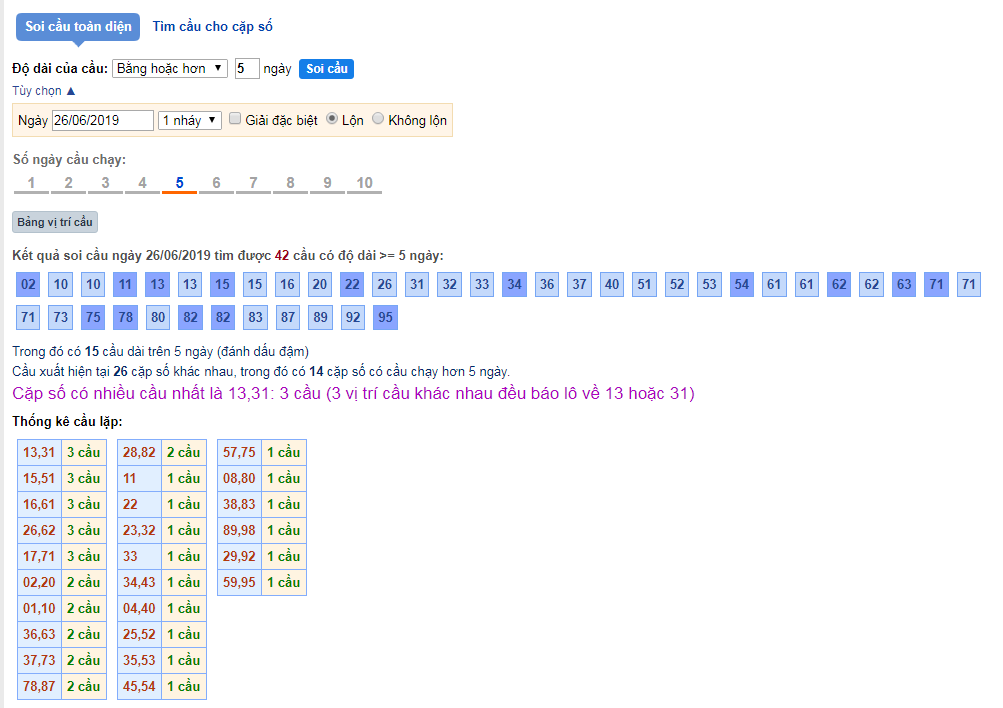Select number tile 02 in results
The image size is (1003, 708).
click(29, 285)
